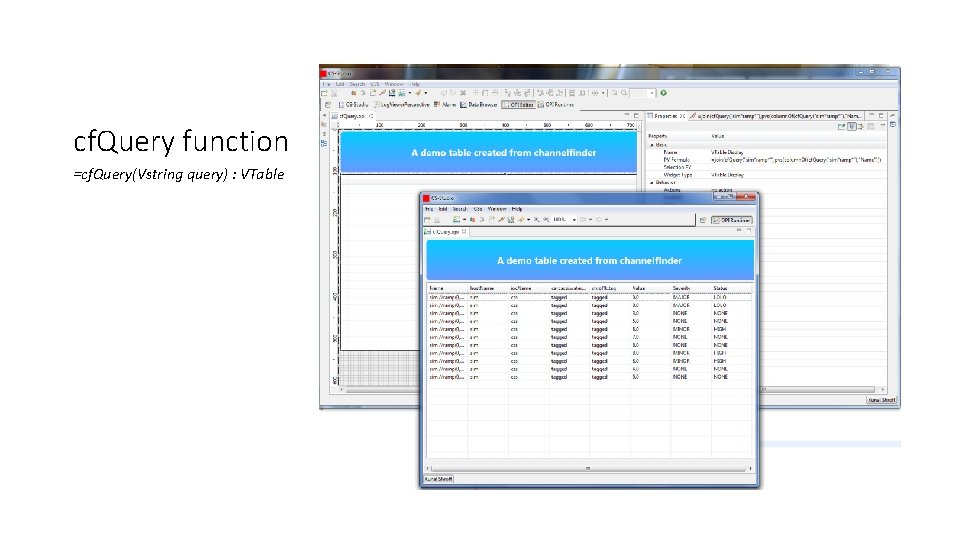Click hostName column header in runtime table
Viewport: 960px width, 540px height.
coord(488,288)
